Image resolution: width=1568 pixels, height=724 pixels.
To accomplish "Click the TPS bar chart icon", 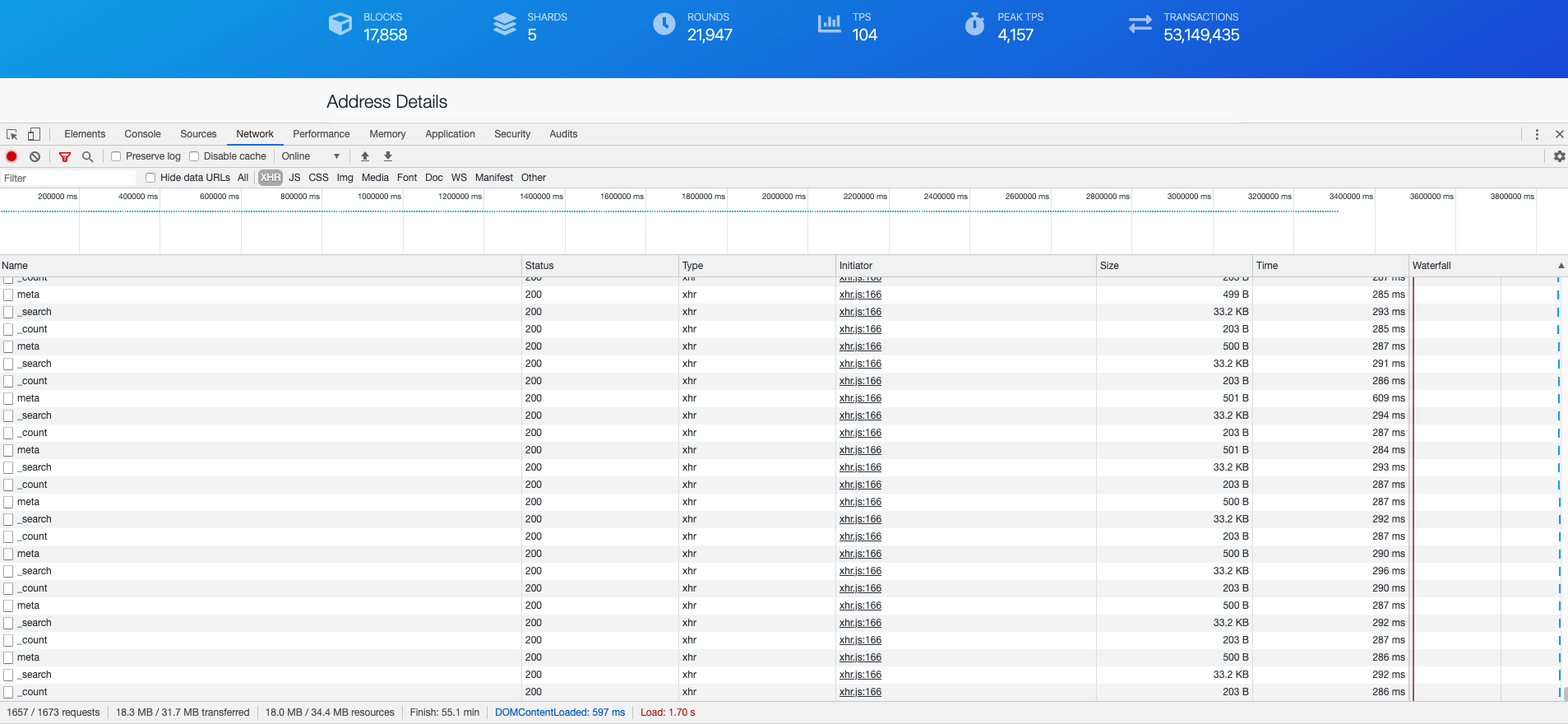I will [830, 24].
